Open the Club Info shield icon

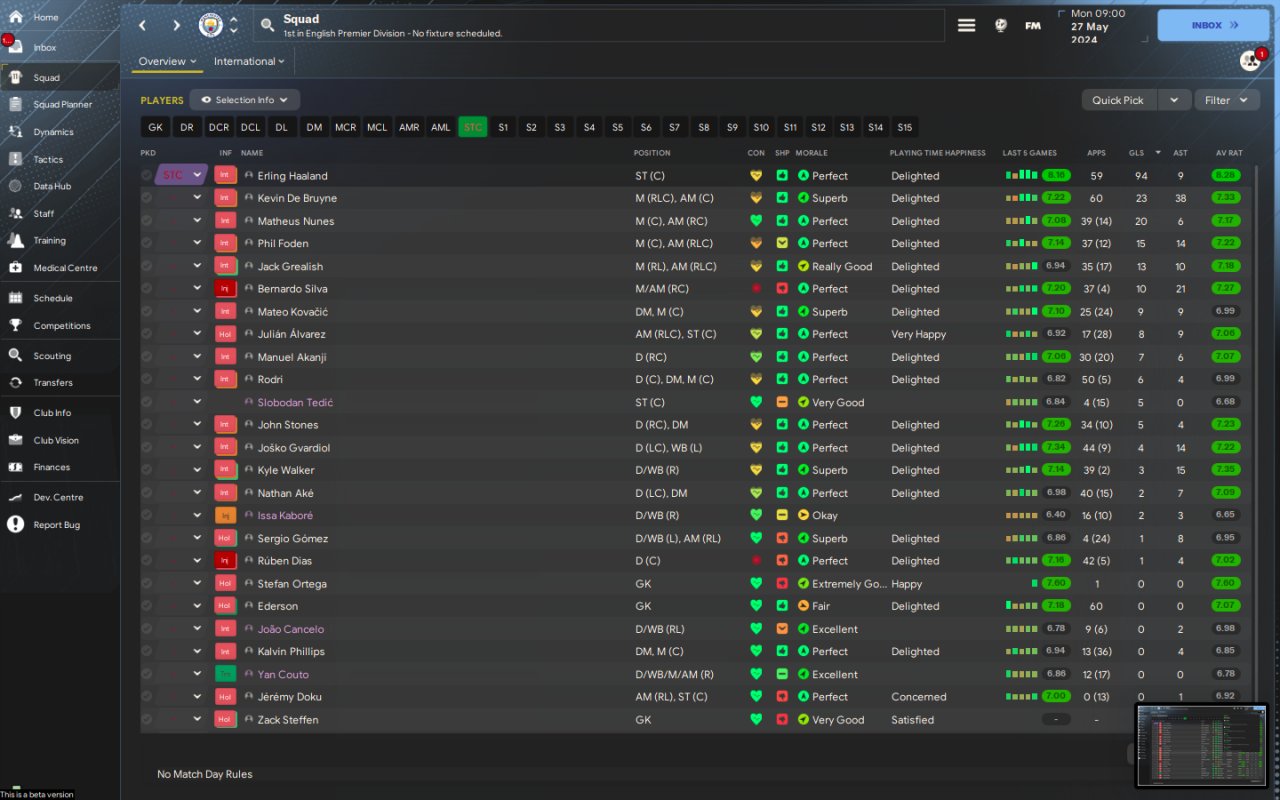(x=15, y=412)
